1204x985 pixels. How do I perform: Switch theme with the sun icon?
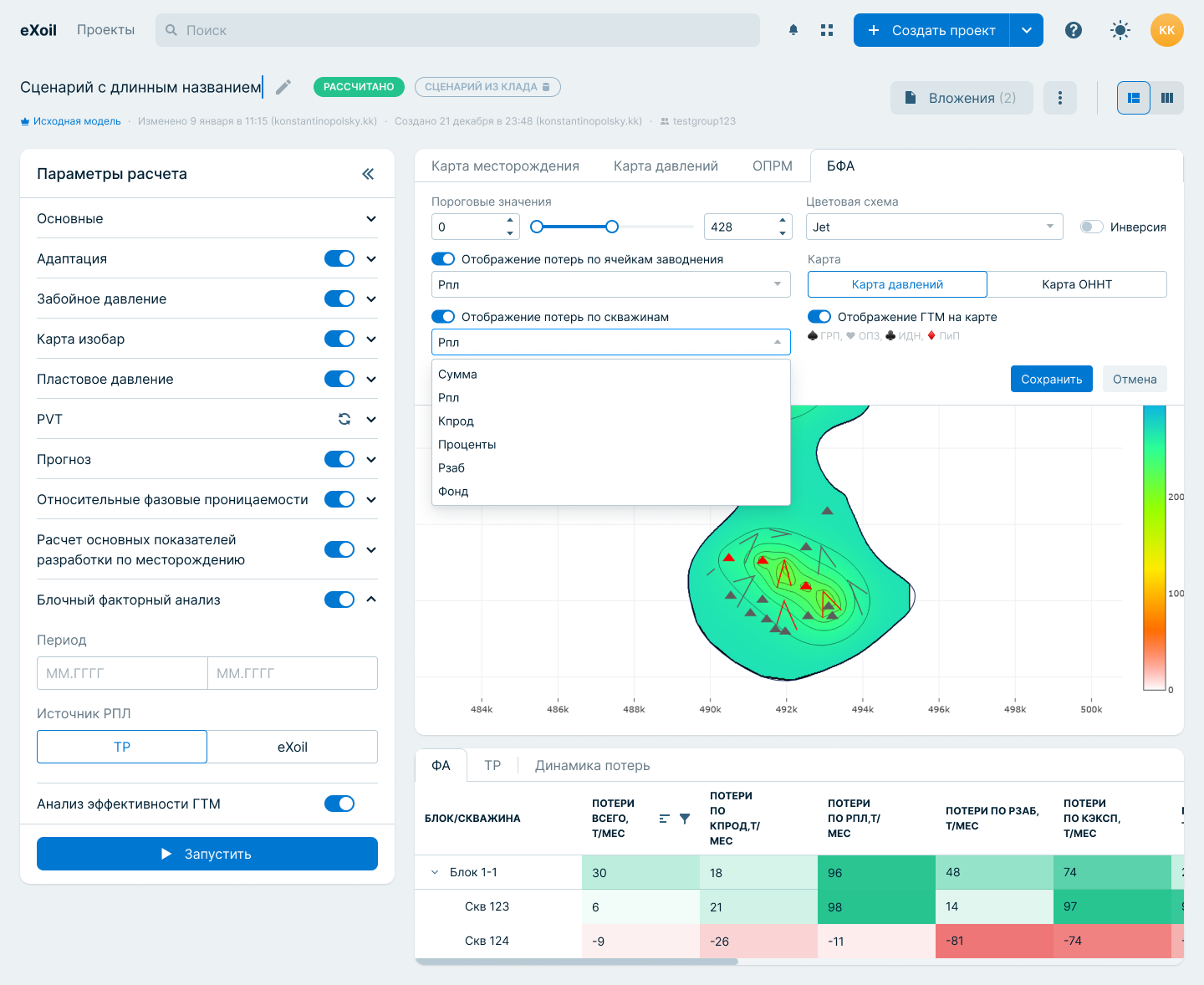coord(1120,30)
